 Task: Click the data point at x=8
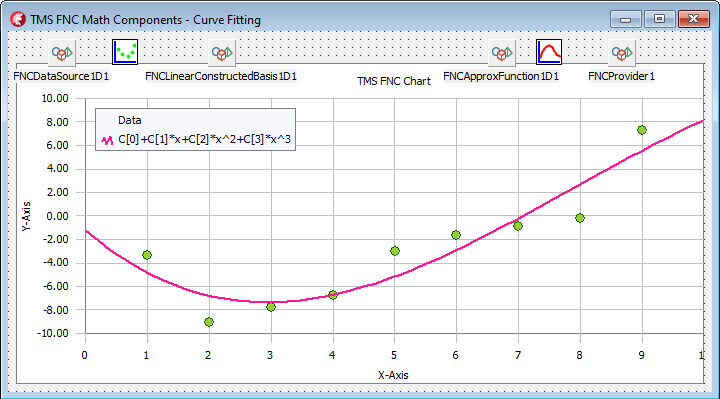coord(580,218)
